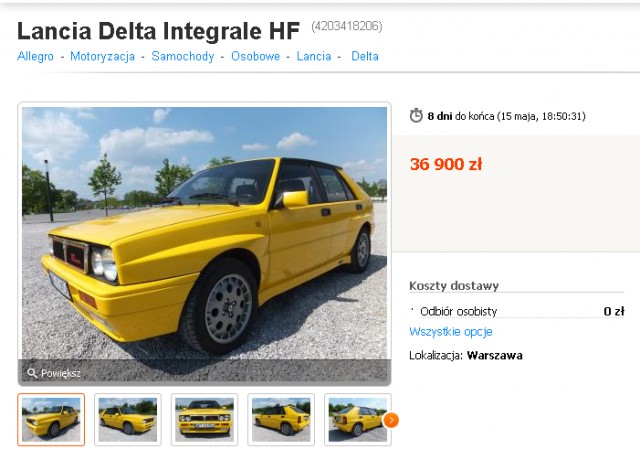Show third thumbnail front view
Screen dimensions: 640x449
pos(204,420)
